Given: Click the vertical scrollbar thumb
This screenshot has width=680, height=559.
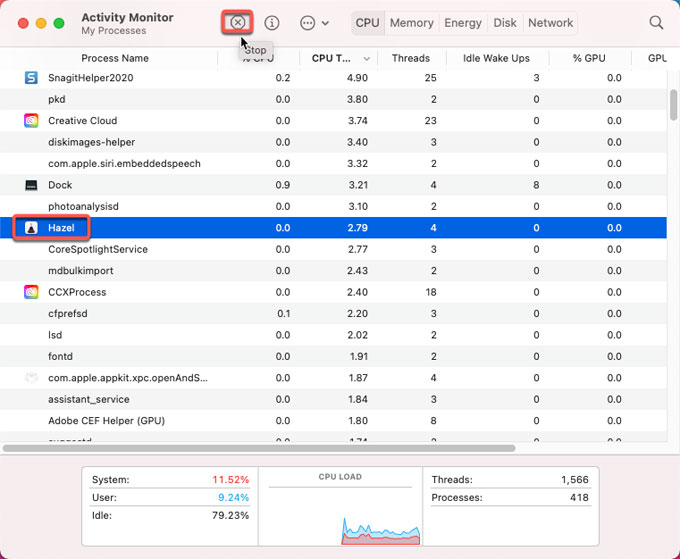Looking at the screenshot, I should (673, 105).
